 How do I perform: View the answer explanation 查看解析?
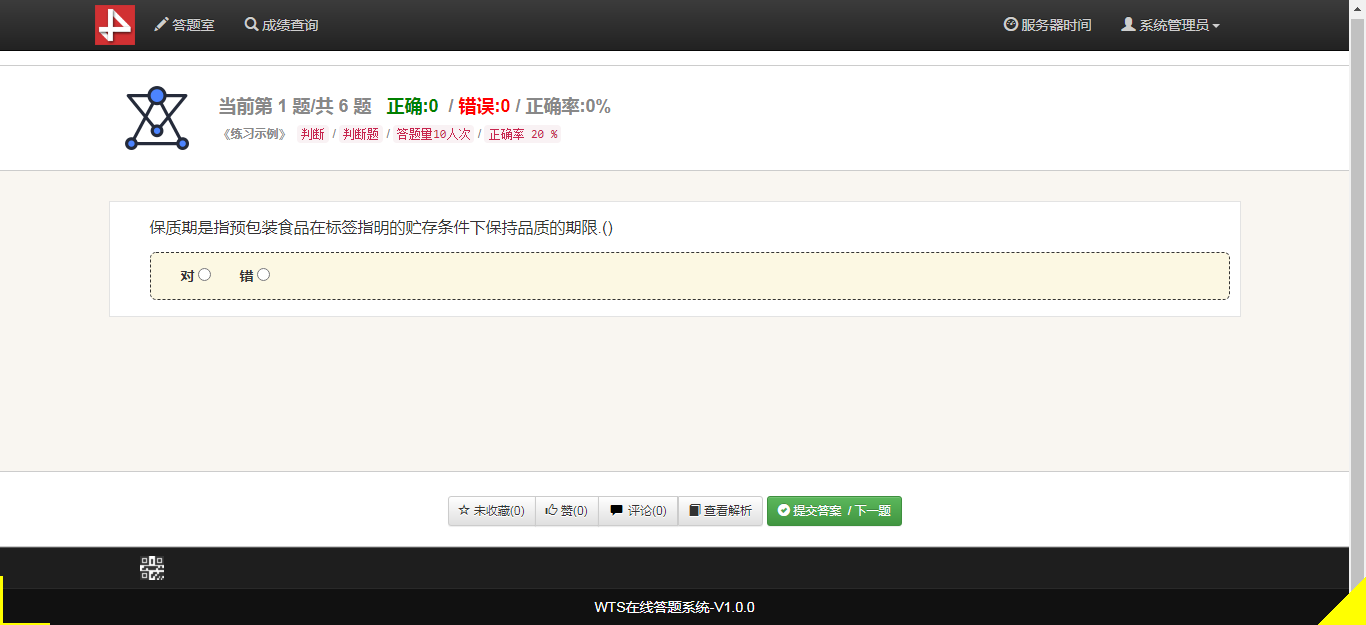pyautogui.click(x=720, y=511)
